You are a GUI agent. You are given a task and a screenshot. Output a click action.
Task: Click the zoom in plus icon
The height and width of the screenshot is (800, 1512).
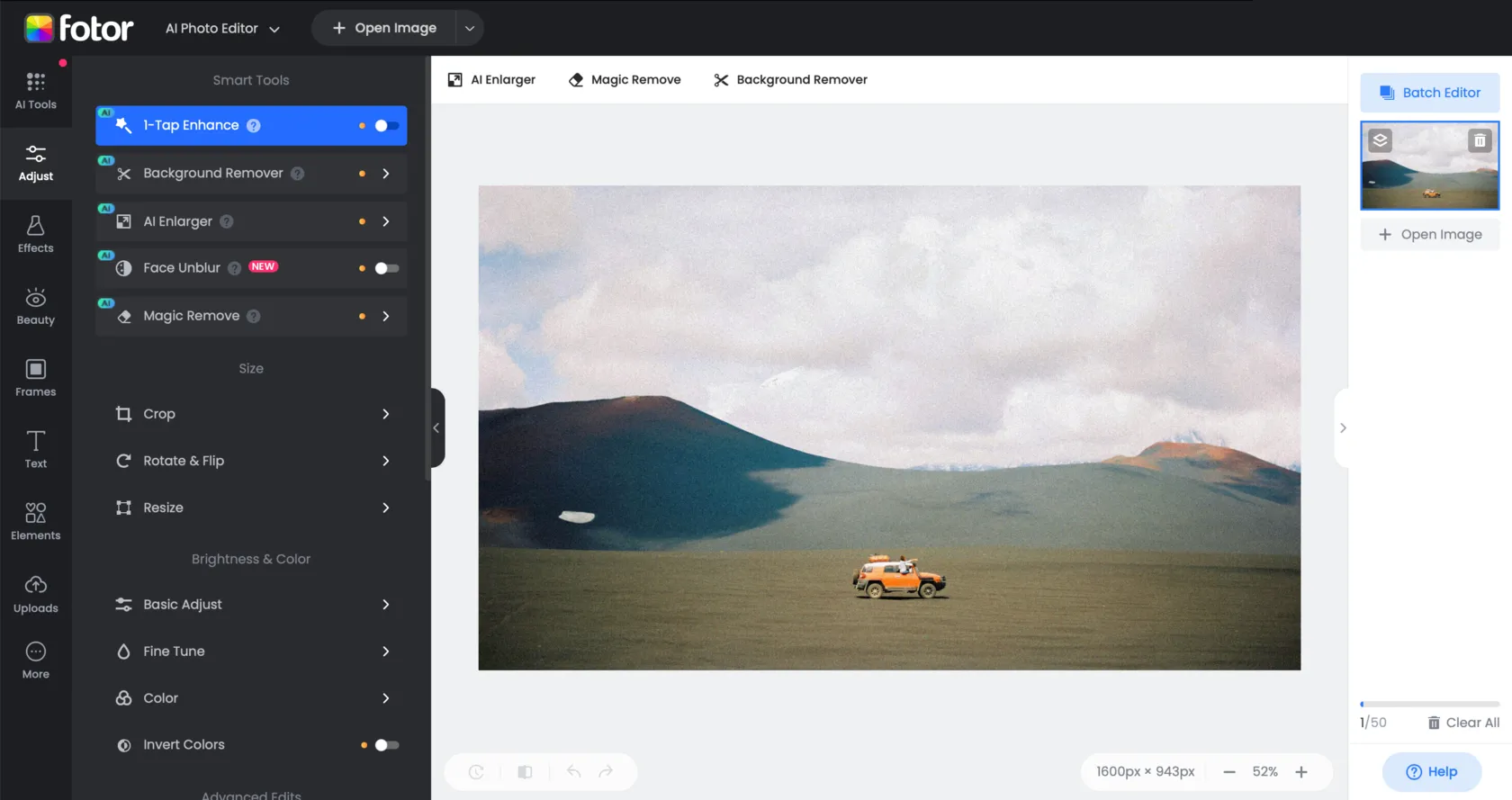1301,772
